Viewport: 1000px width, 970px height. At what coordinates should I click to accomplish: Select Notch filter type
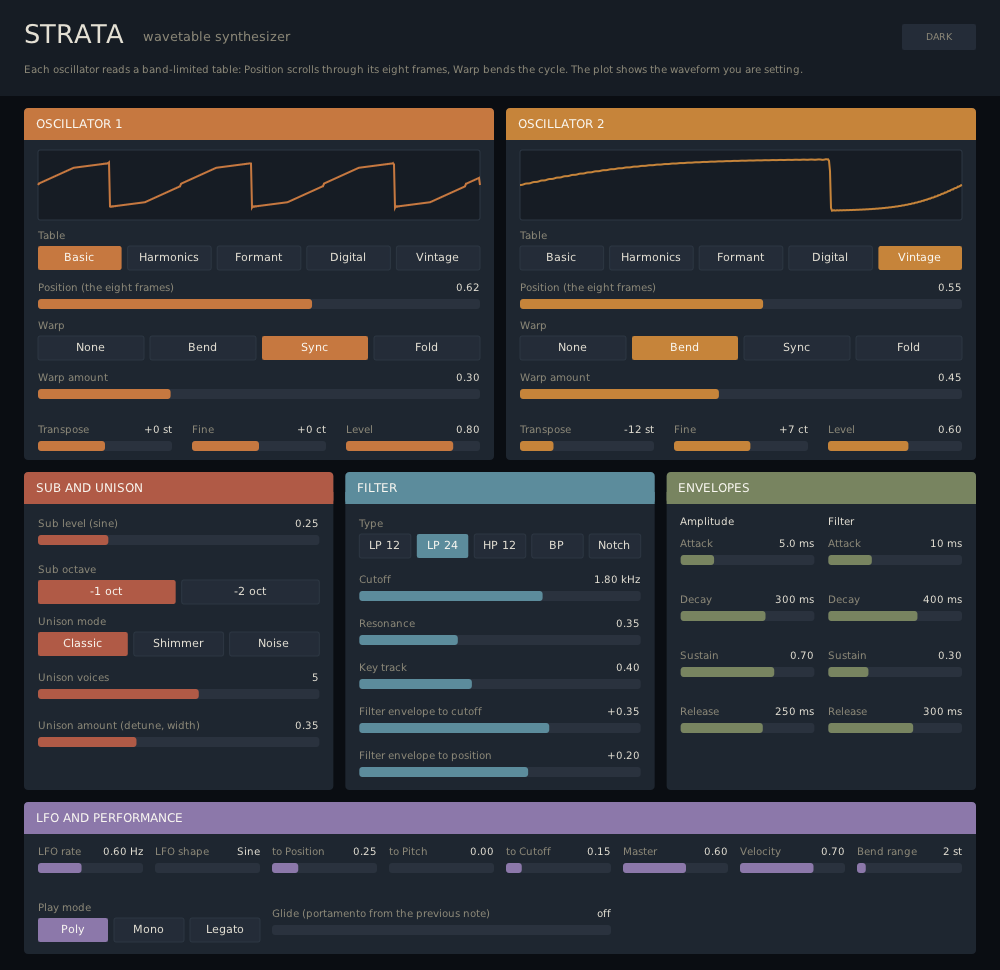click(614, 546)
